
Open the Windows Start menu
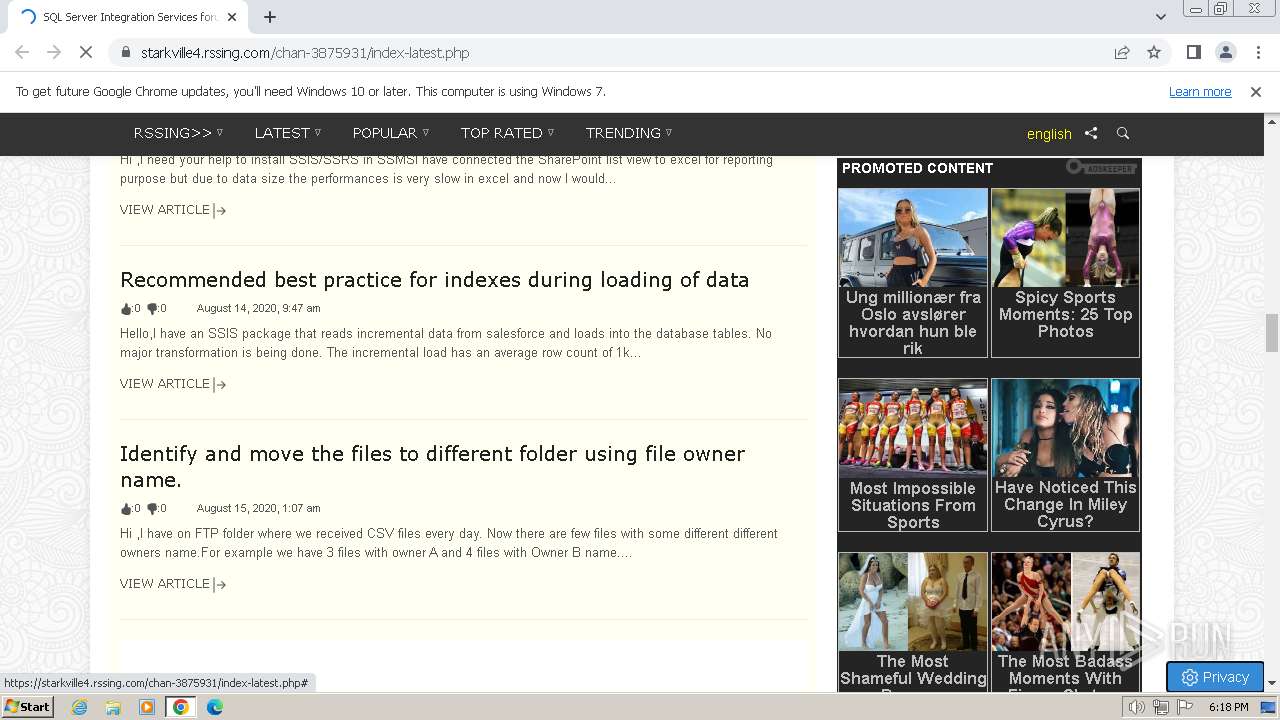[x=27, y=707]
